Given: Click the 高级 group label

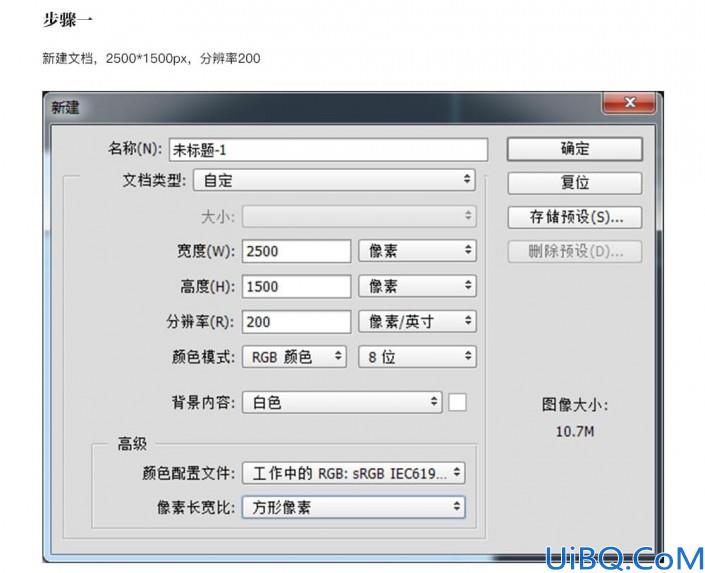Looking at the screenshot, I should point(132,444).
